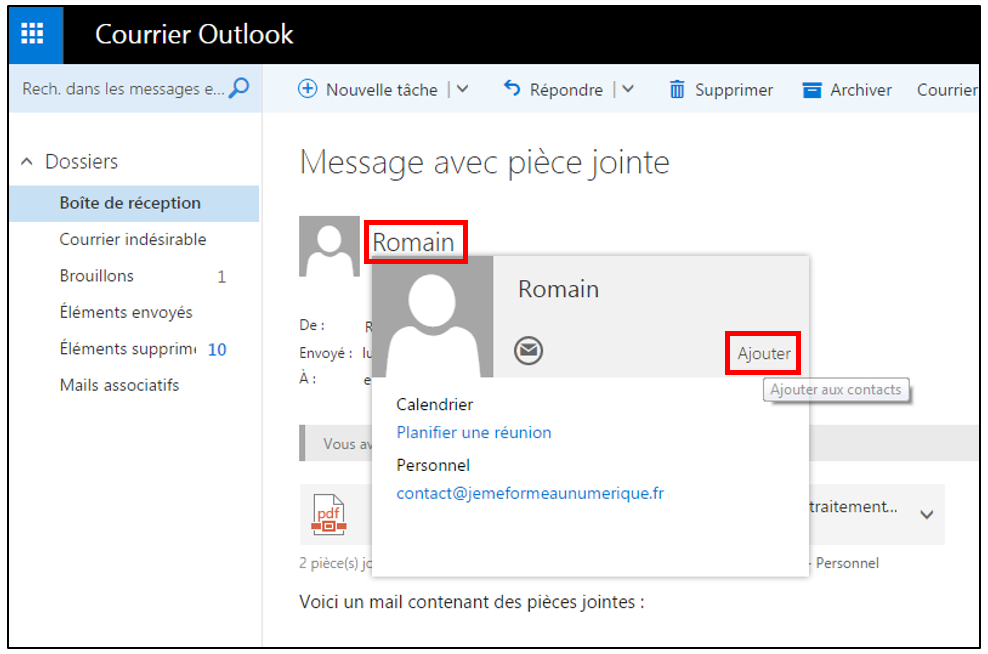The height and width of the screenshot is (654, 988).
Task: Click contact@jemeformeaunumerique.fr email link
Action: 530,493
